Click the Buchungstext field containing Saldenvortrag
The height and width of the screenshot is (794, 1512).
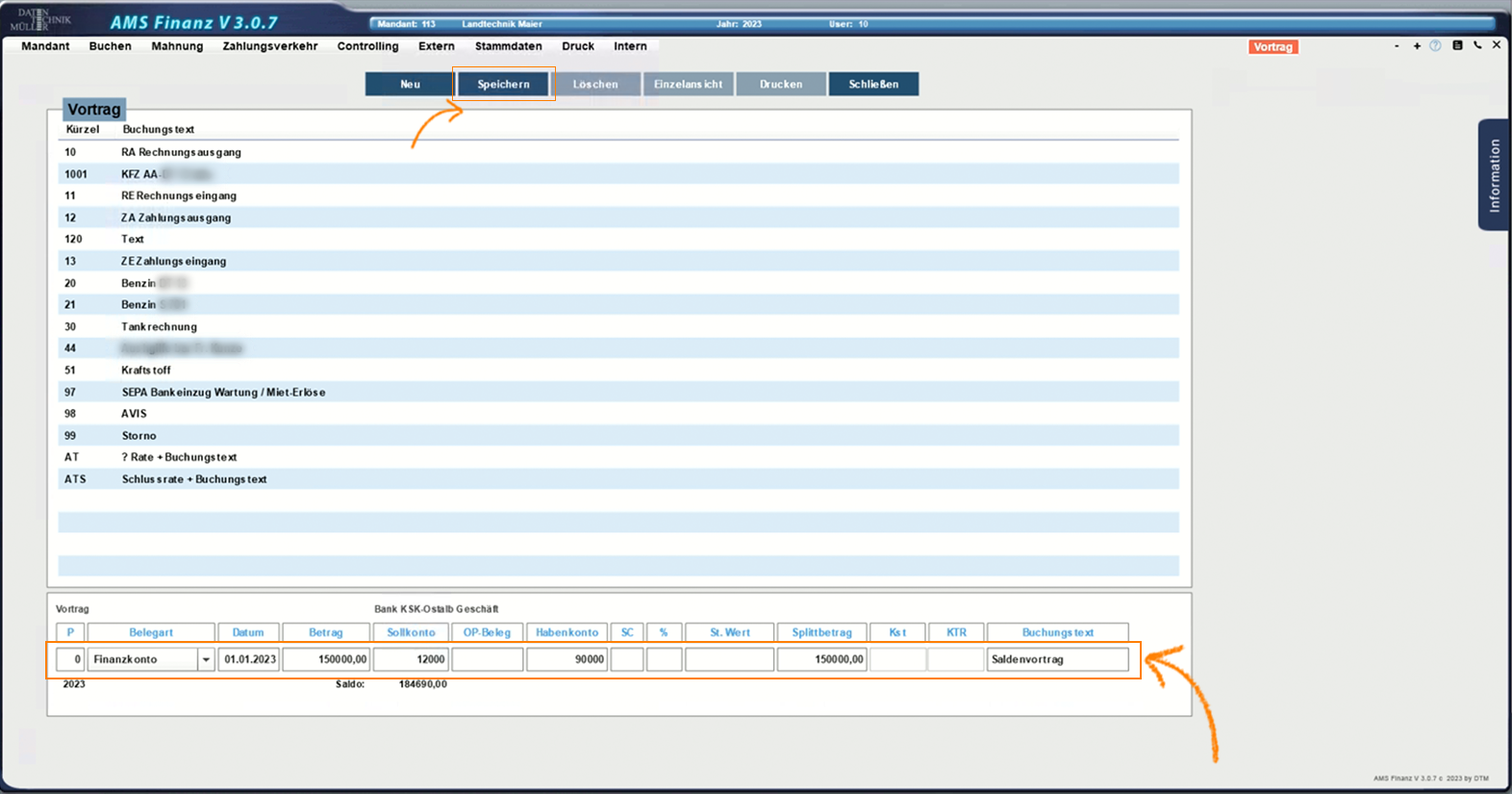(1057, 659)
